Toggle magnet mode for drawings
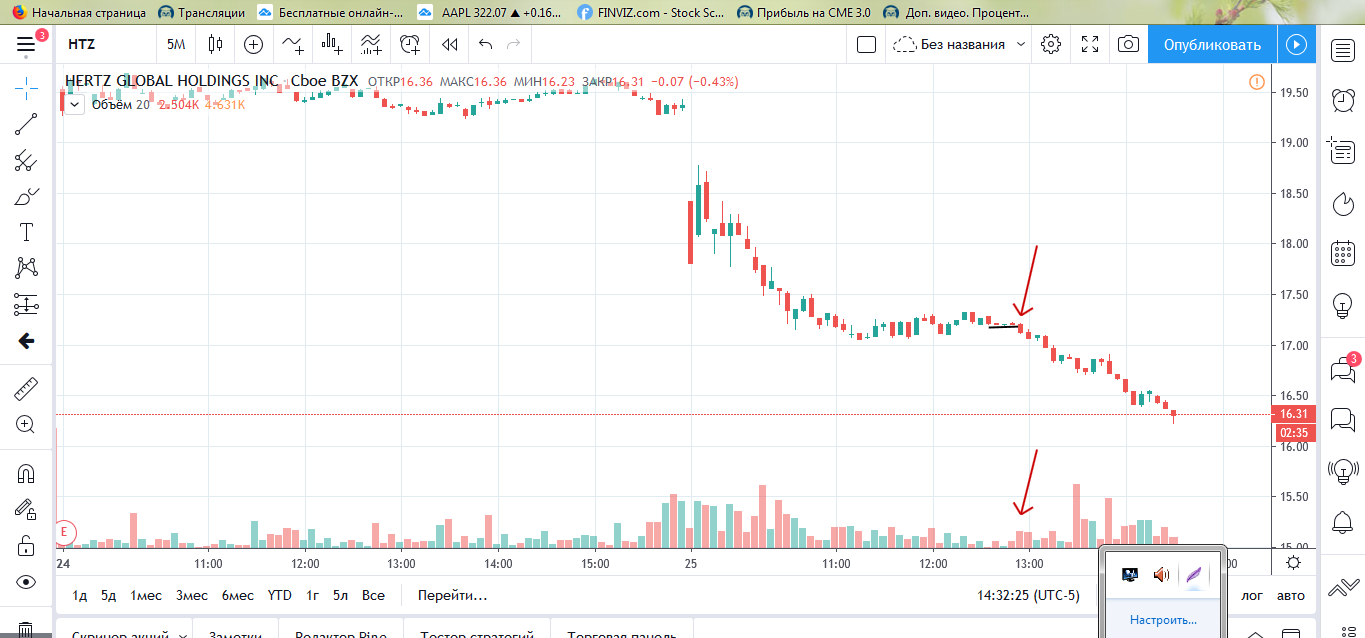This screenshot has height=638, width=1365. coord(26,473)
